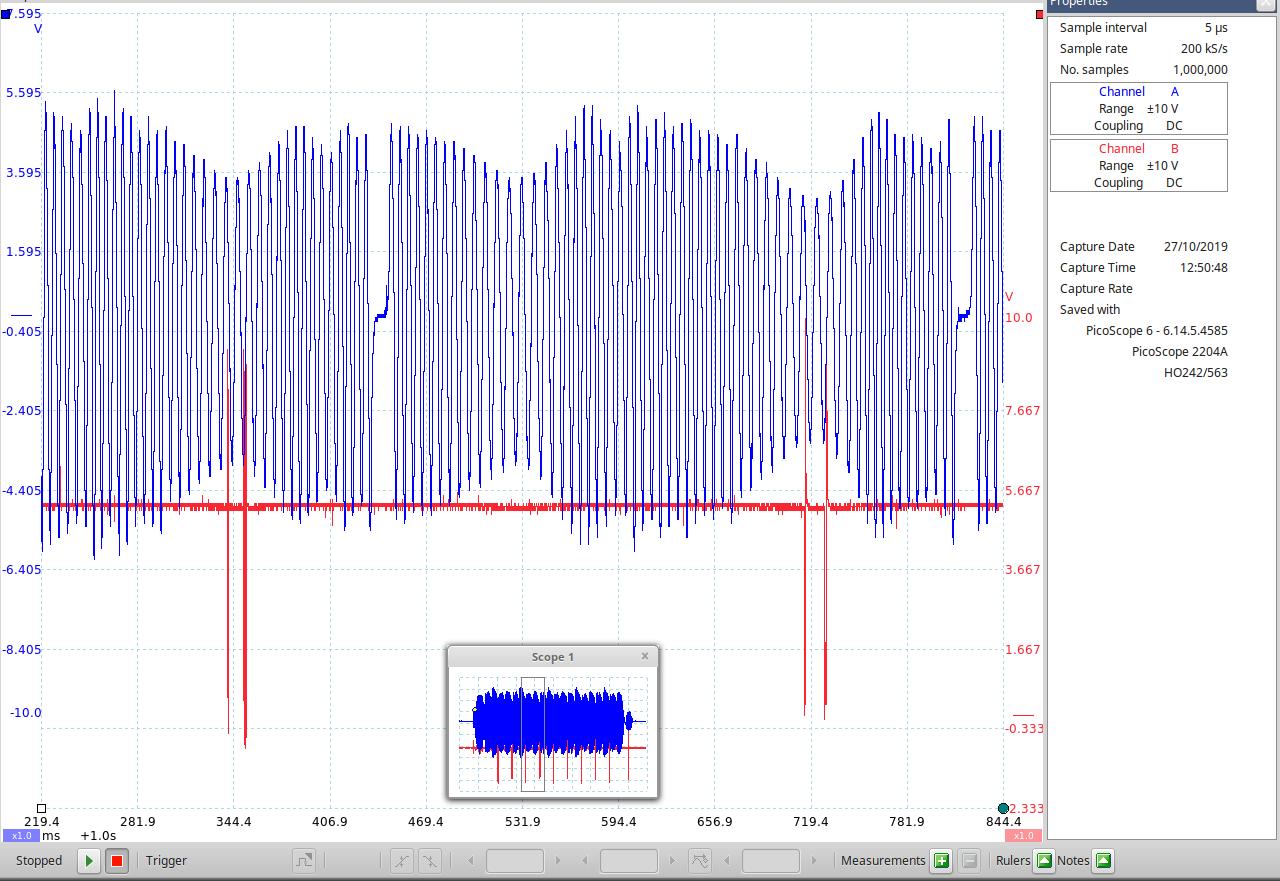The image size is (1280, 881).
Task: Select the red channel B axis handle
Action: (1040, 14)
